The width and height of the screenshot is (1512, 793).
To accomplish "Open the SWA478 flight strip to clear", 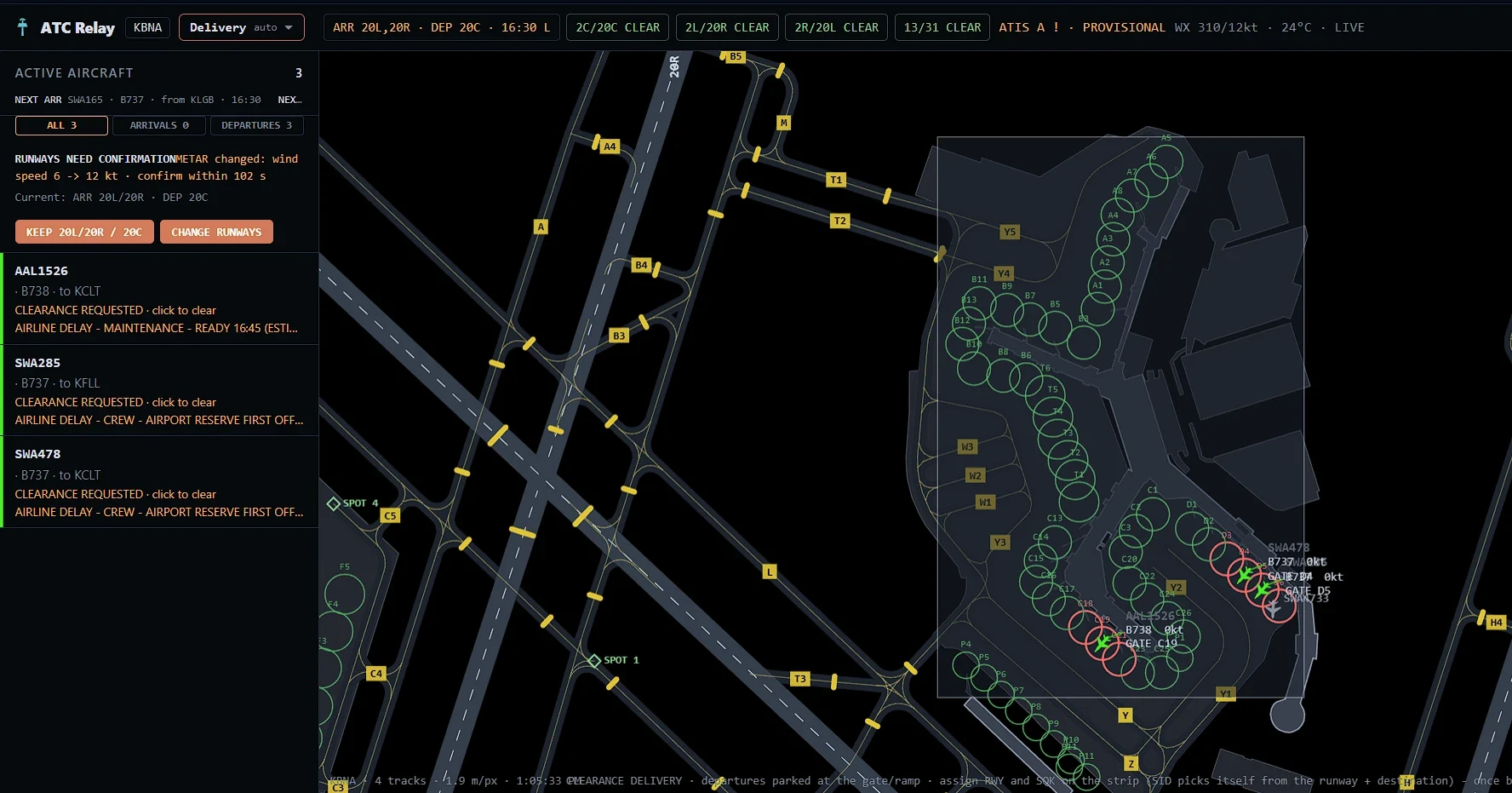I will point(159,482).
